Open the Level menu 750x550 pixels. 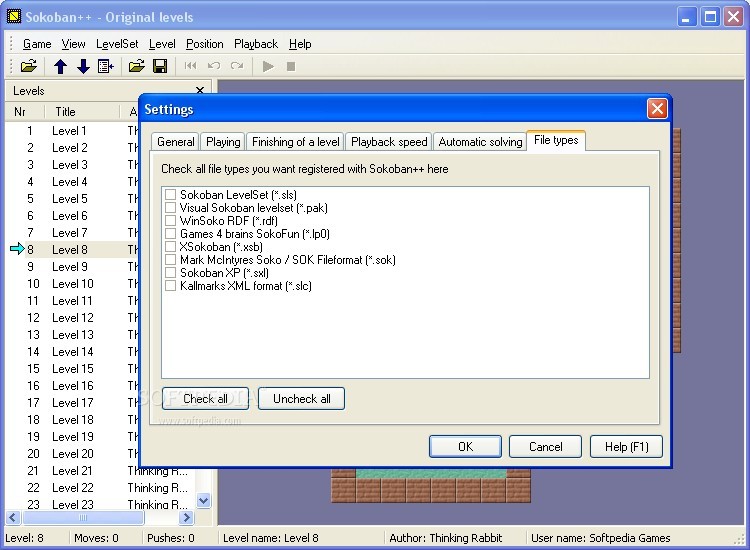point(162,44)
